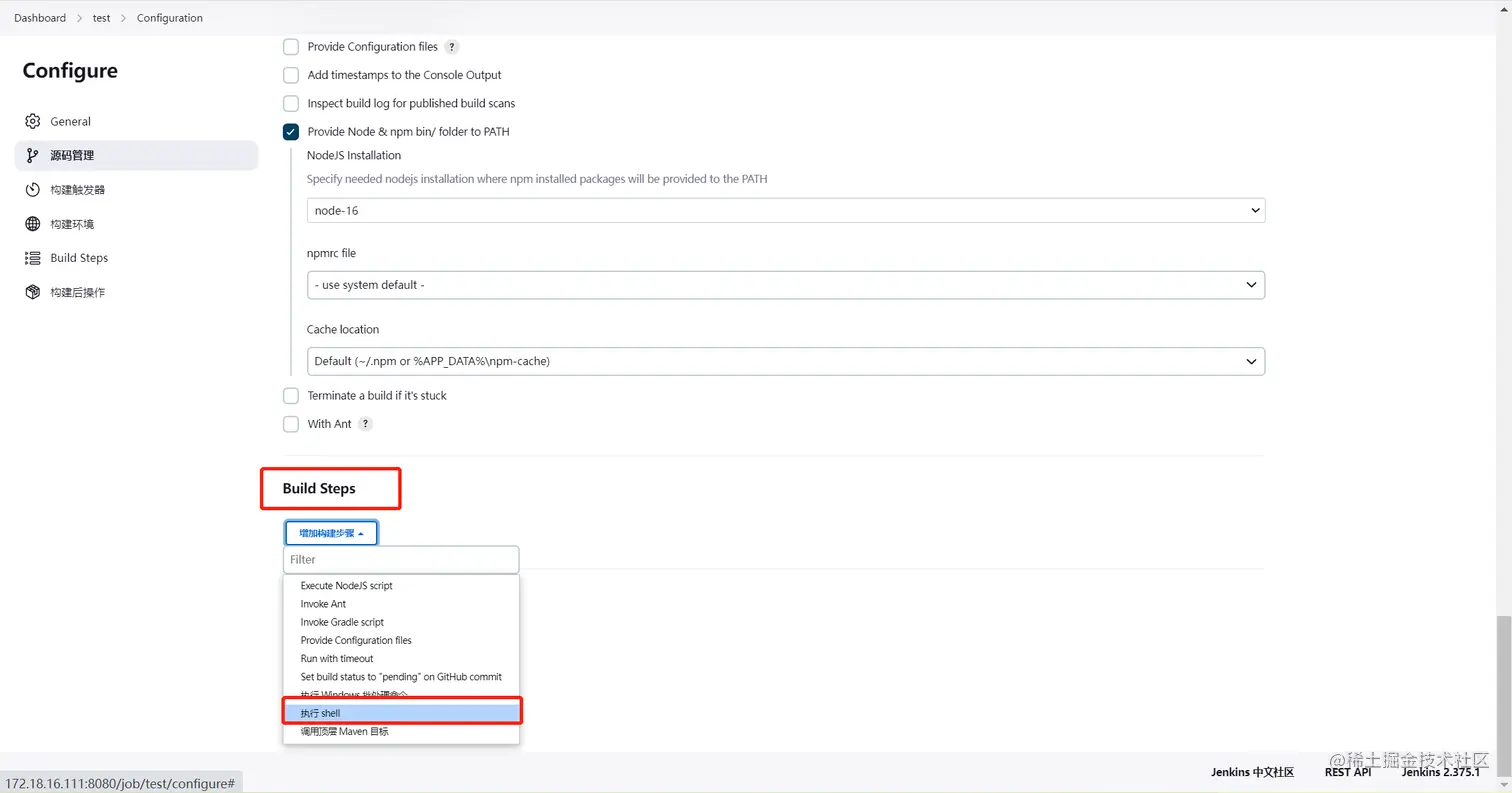Click the Configuration breadcrumb

[170, 18]
